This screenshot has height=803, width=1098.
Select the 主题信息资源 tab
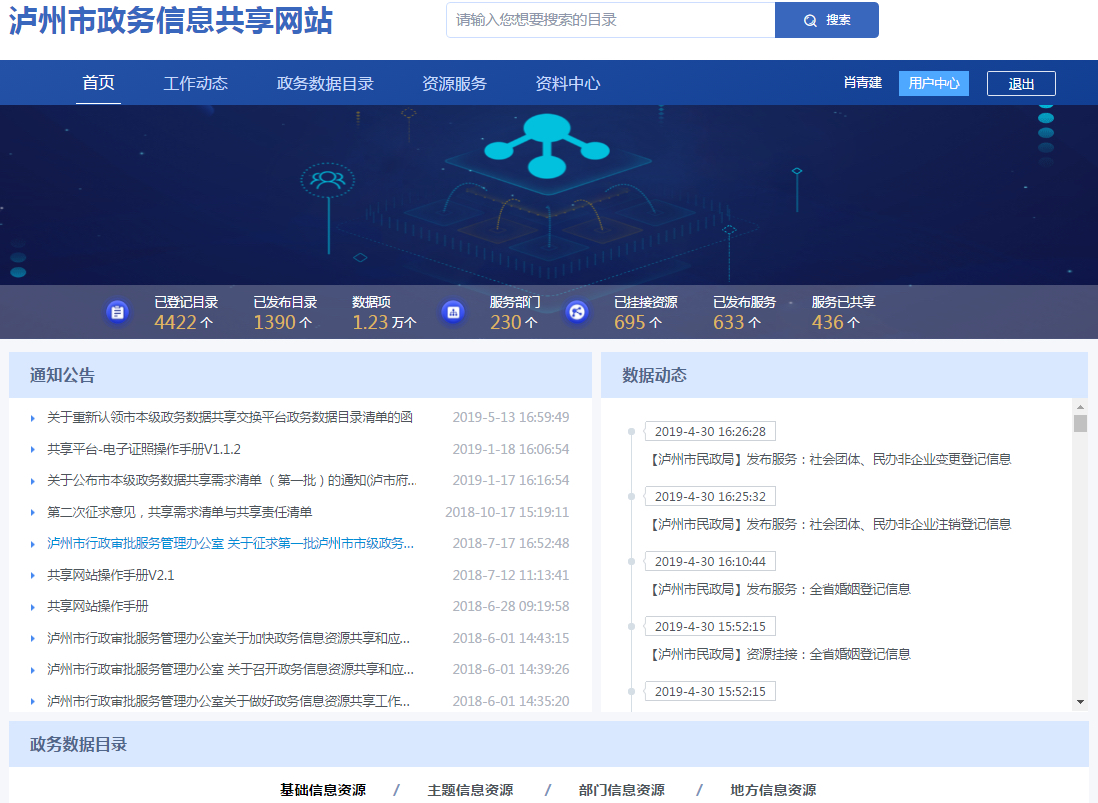(x=471, y=790)
